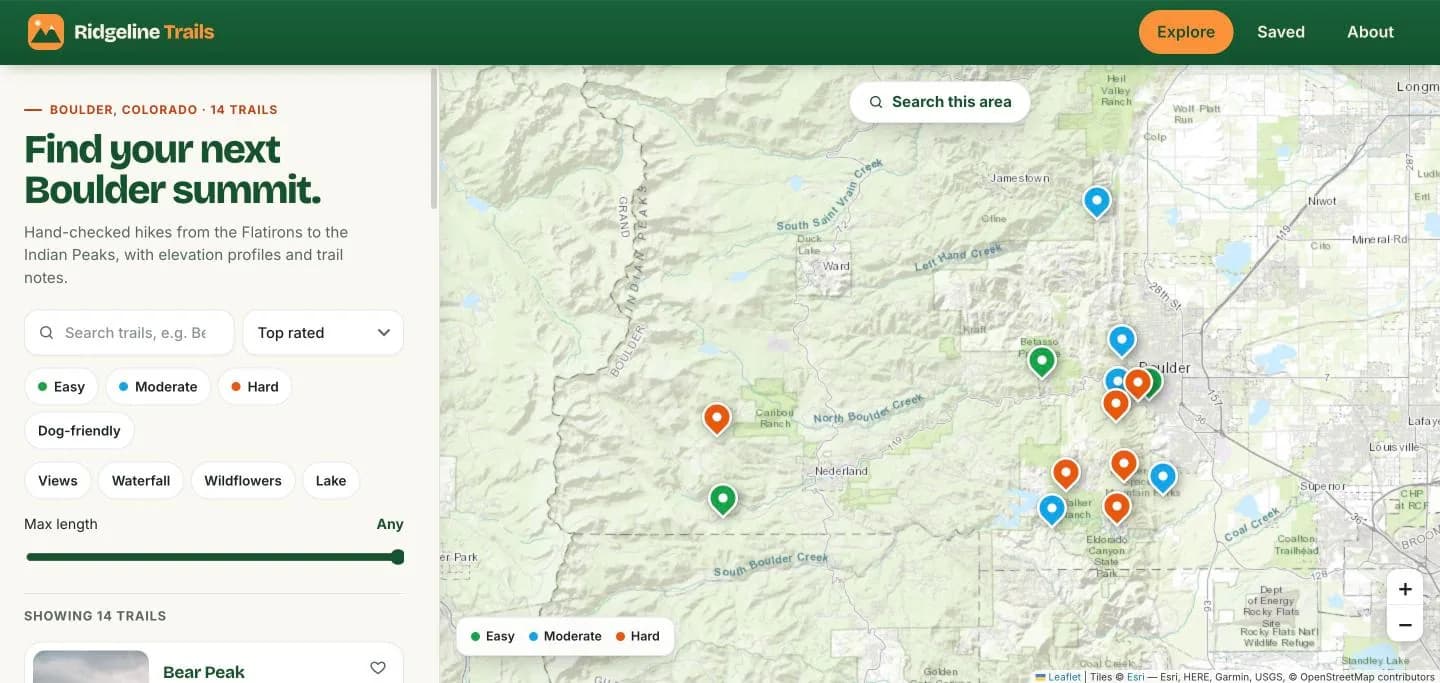Select the orange marker above Eldorado Canyon label
This screenshot has height=683, width=1440.
1117,508
